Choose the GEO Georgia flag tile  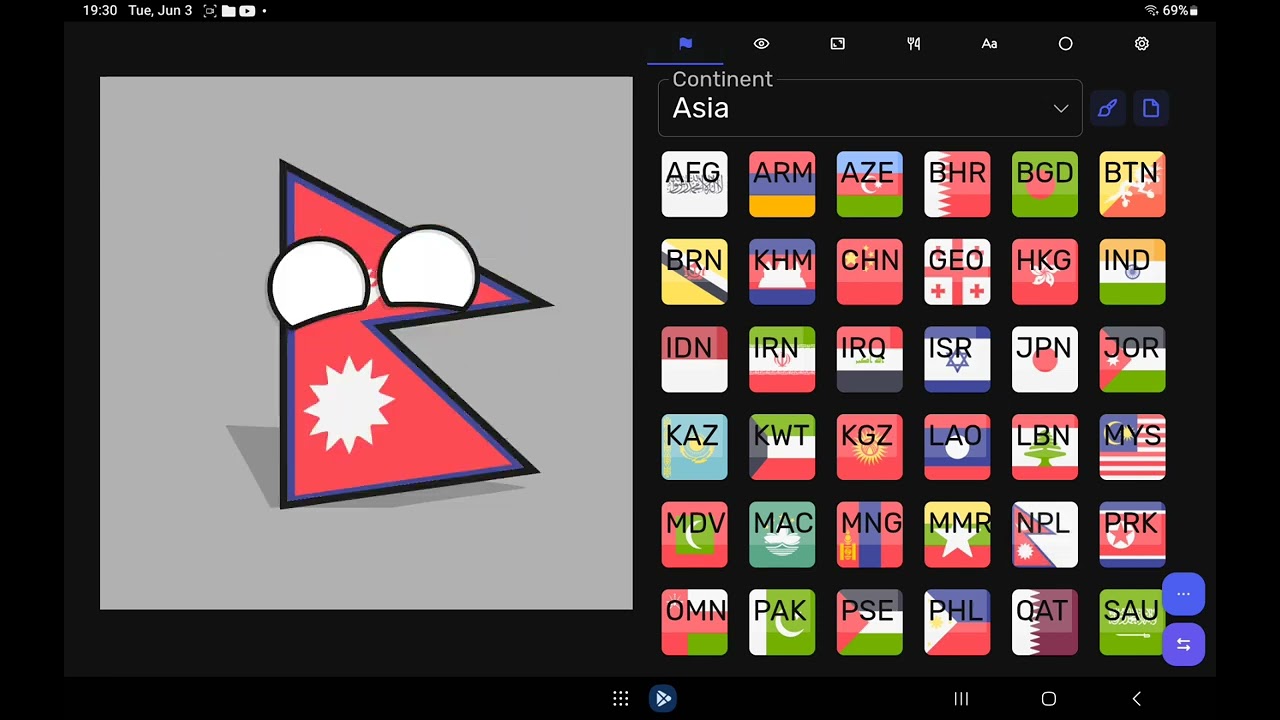pos(957,272)
